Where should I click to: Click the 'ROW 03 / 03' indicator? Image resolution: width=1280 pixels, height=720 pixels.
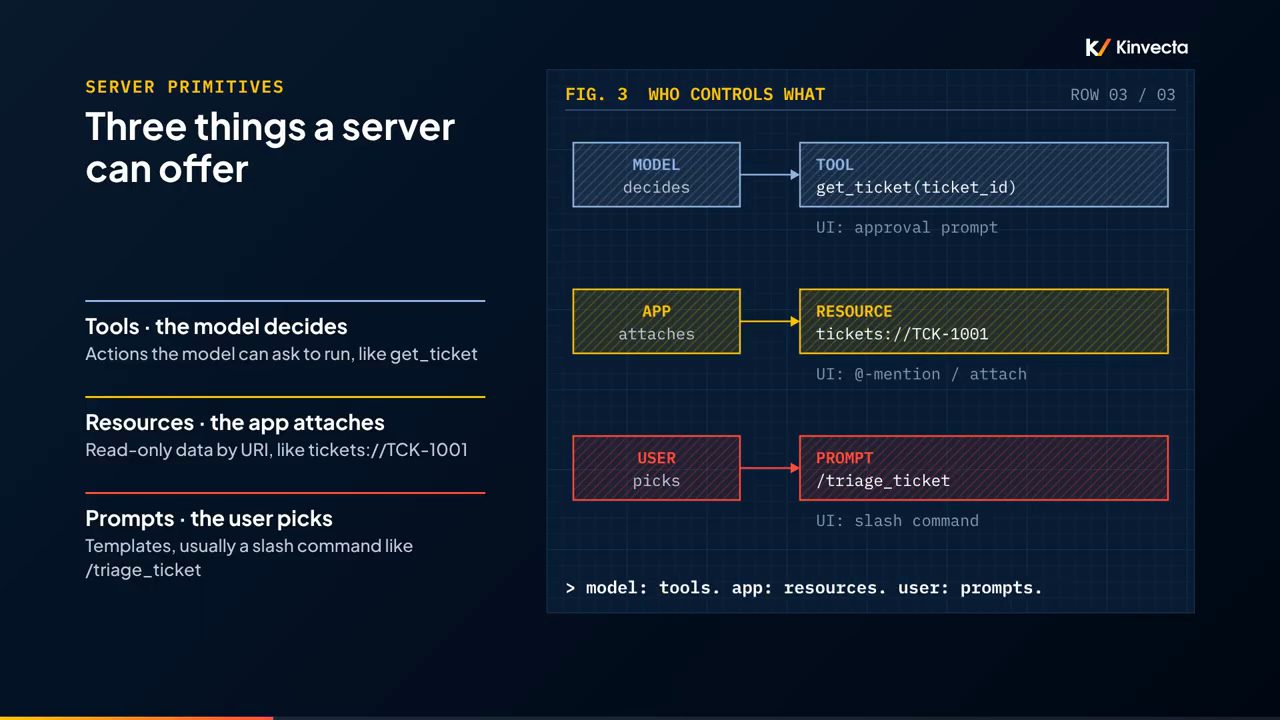pos(1123,95)
